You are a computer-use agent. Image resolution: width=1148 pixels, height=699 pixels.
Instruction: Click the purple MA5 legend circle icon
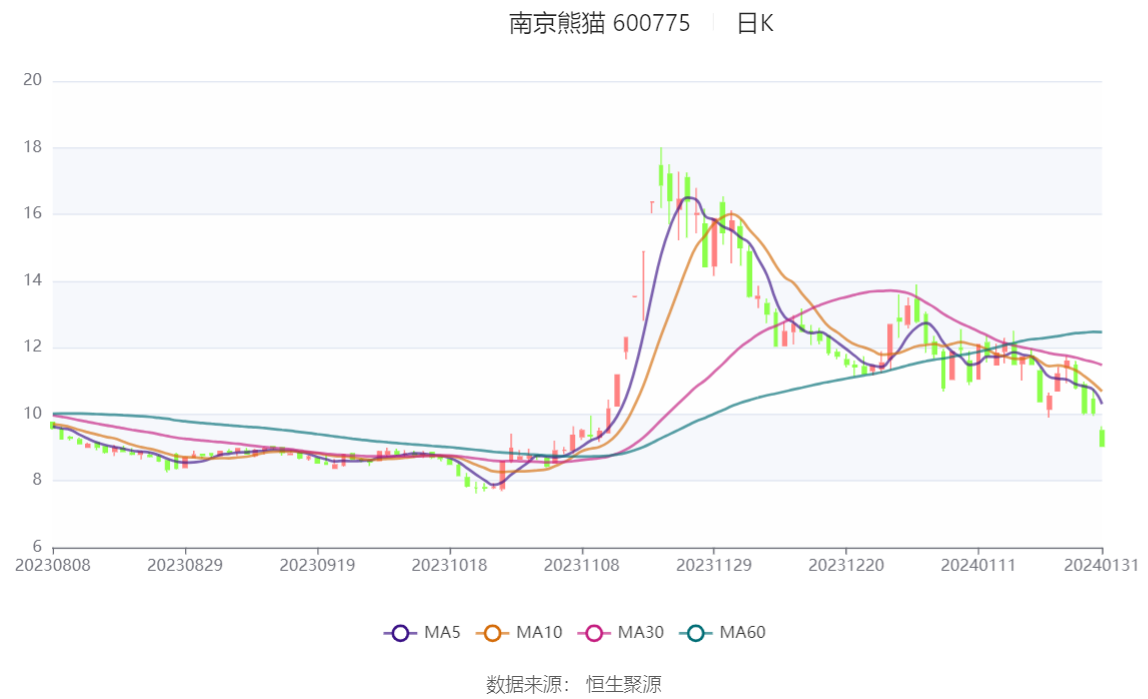pos(400,633)
